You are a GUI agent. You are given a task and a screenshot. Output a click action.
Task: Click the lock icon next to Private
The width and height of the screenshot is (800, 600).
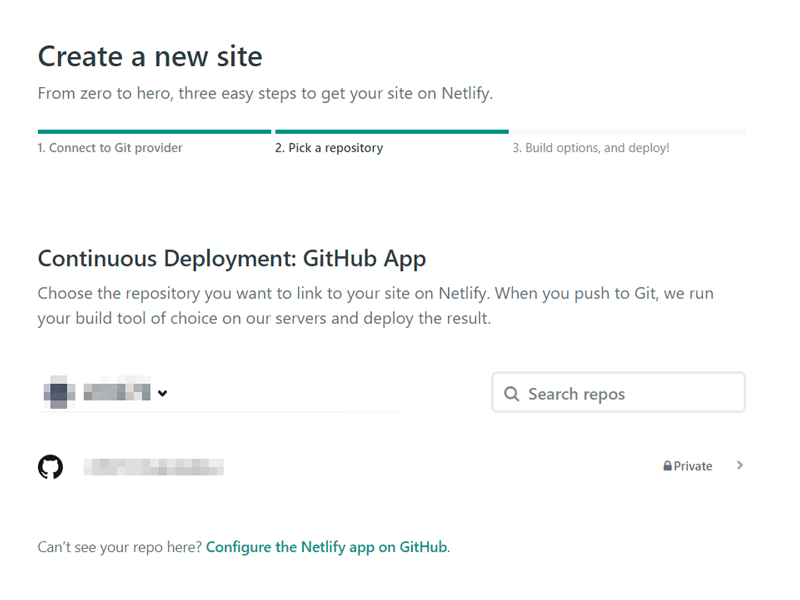tap(667, 465)
